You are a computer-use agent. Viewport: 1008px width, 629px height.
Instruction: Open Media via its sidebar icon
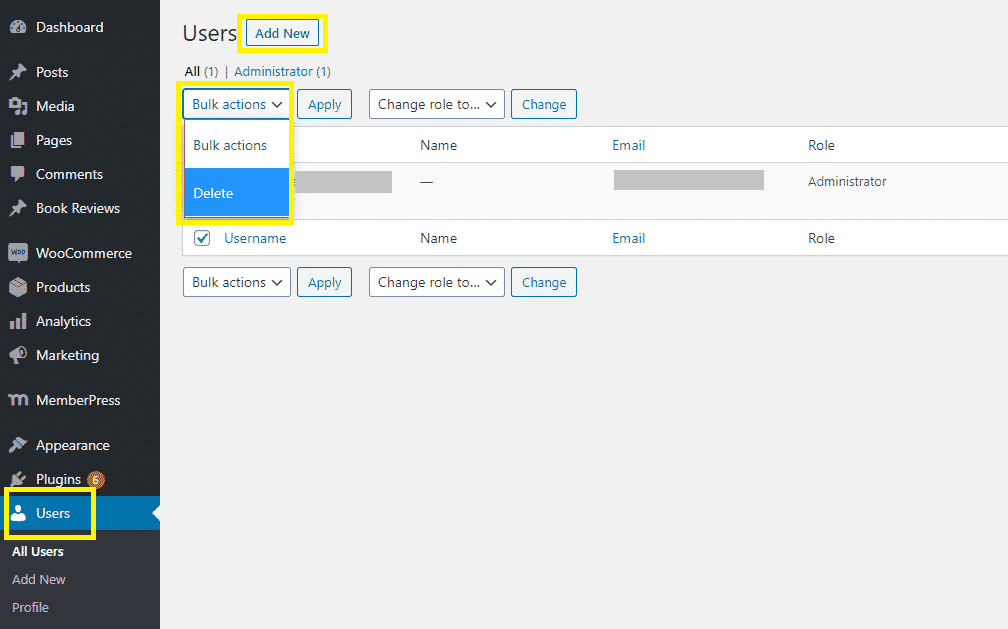(17, 107)
